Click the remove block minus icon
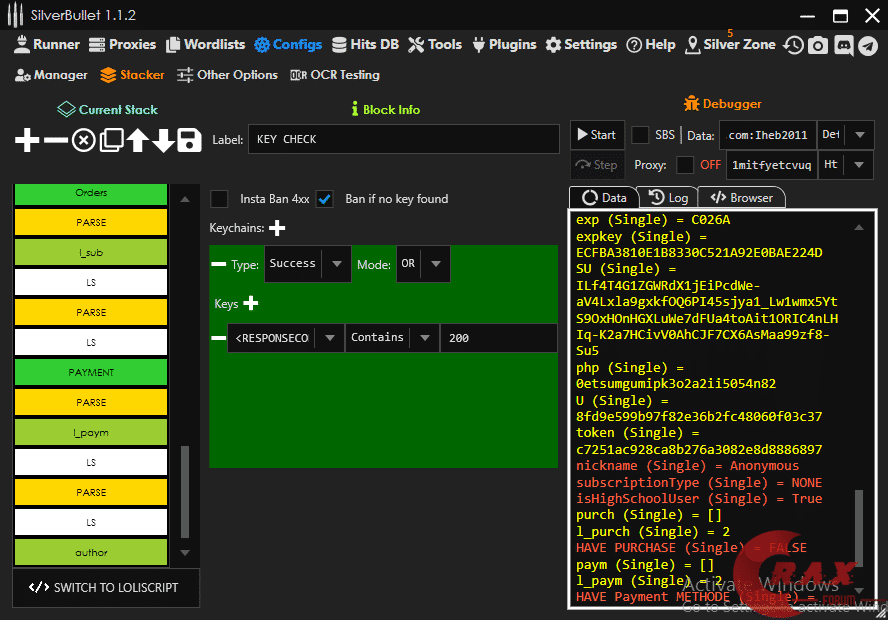The height and width of the screenshot is (620, 888). tap(55, 140)
